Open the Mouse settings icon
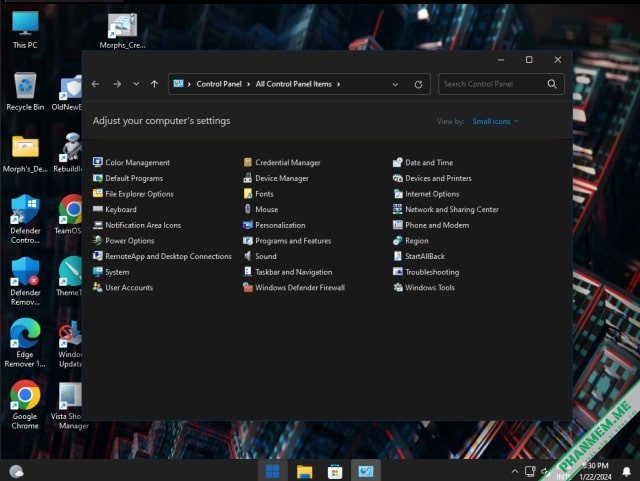The width and height of the screenshot is (640, 481). point(248,209)
